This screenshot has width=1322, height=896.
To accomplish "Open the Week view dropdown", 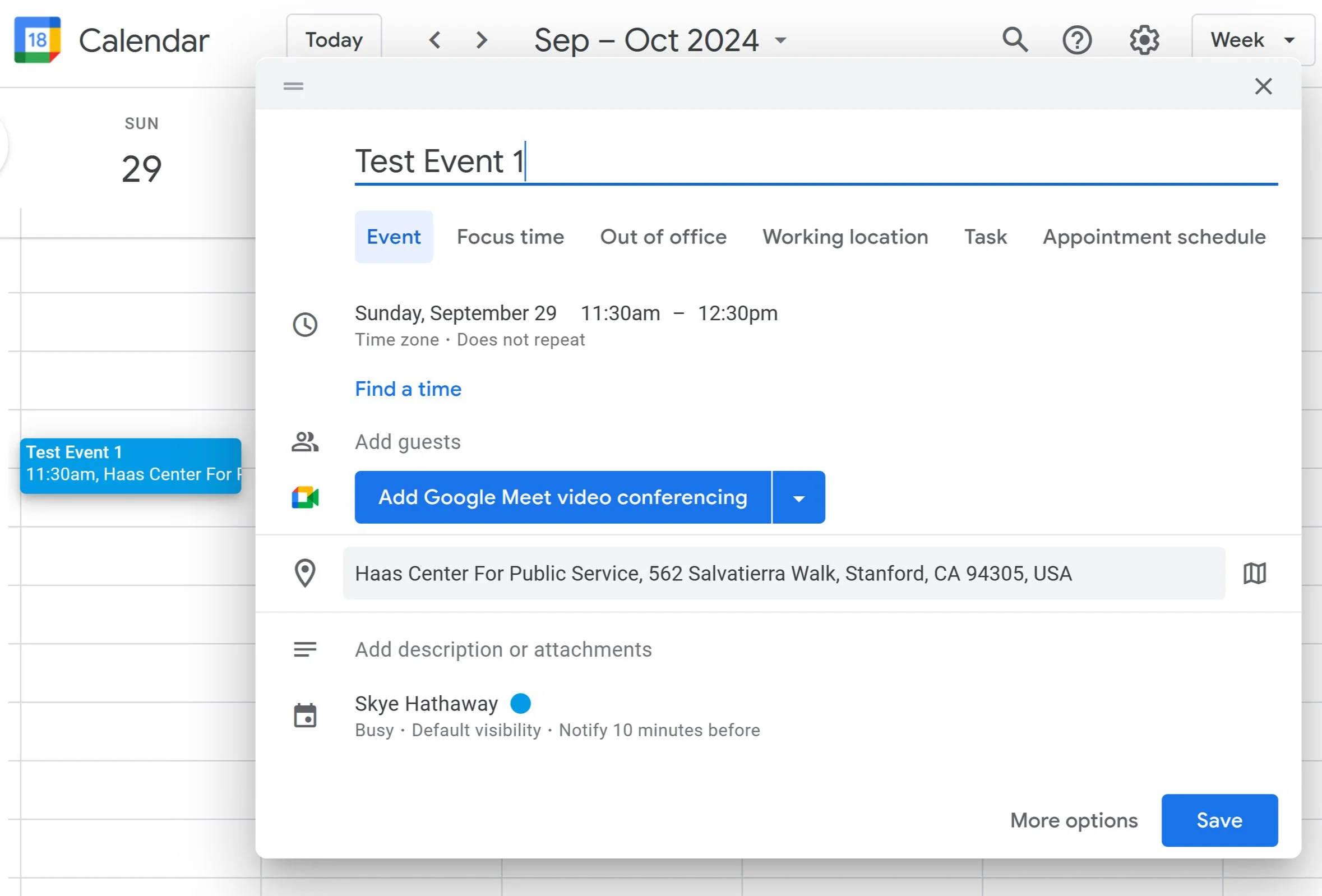I will pyautogui.click(x=1253, y=40).
